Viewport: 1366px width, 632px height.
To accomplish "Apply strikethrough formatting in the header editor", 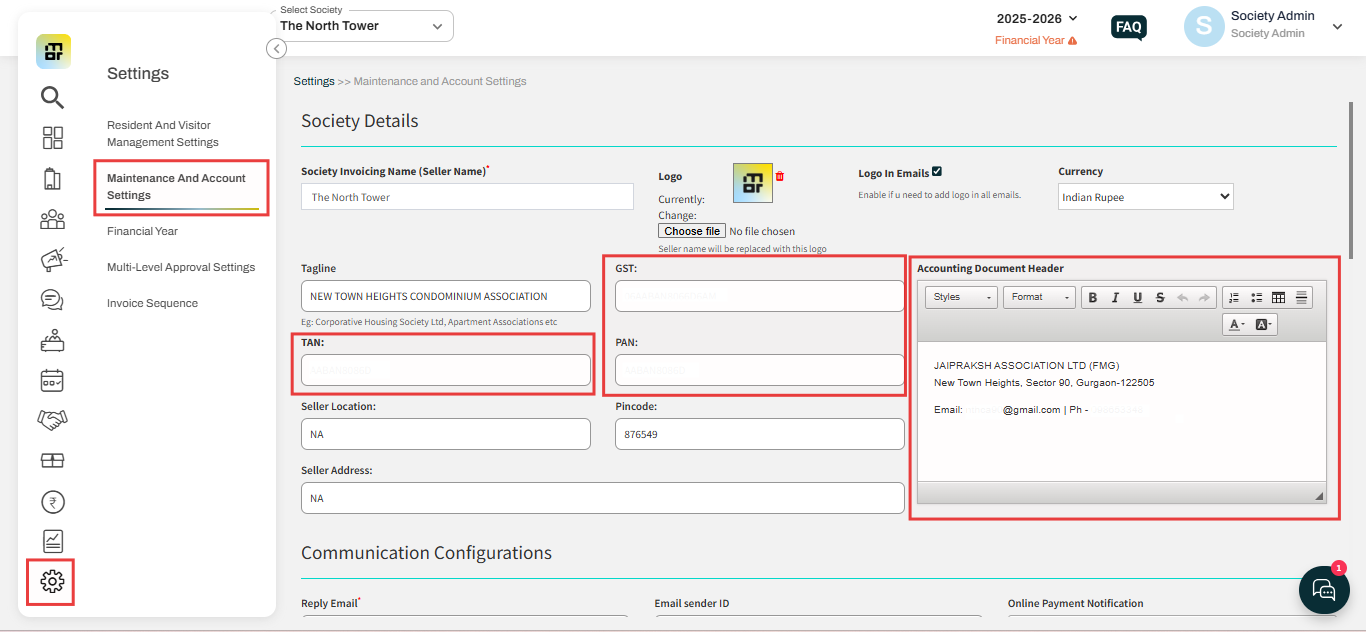I will (1159, 297).
